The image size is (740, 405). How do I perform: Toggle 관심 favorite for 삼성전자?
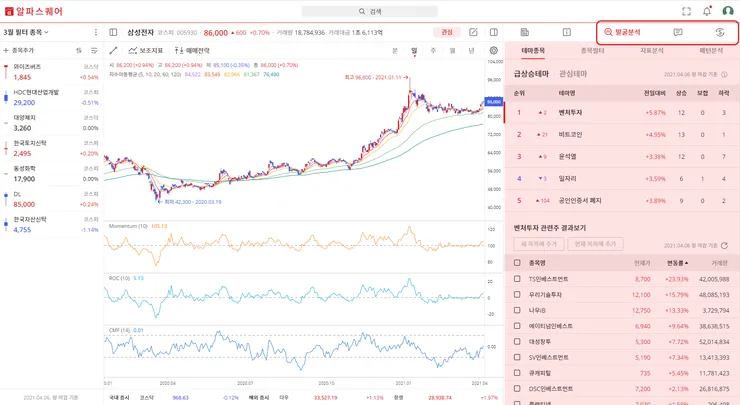tap(447, 32)
